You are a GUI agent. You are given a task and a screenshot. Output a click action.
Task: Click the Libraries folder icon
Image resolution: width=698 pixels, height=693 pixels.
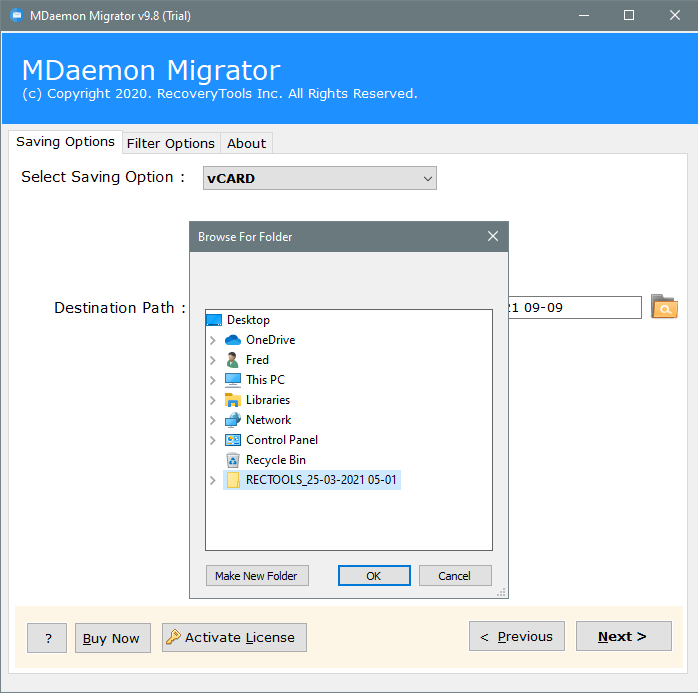tap(233, 400)
